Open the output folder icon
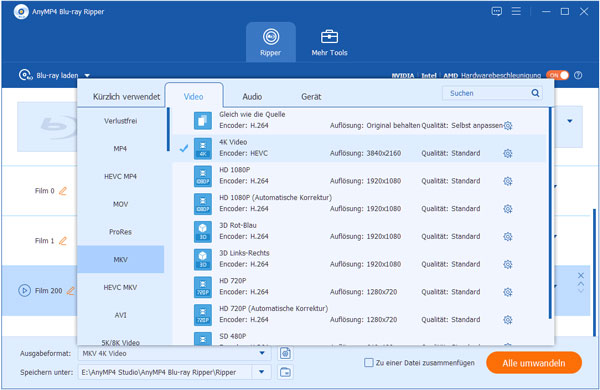Screen dimensions: 600x390 pyautogui.click(x=285, y=372)
